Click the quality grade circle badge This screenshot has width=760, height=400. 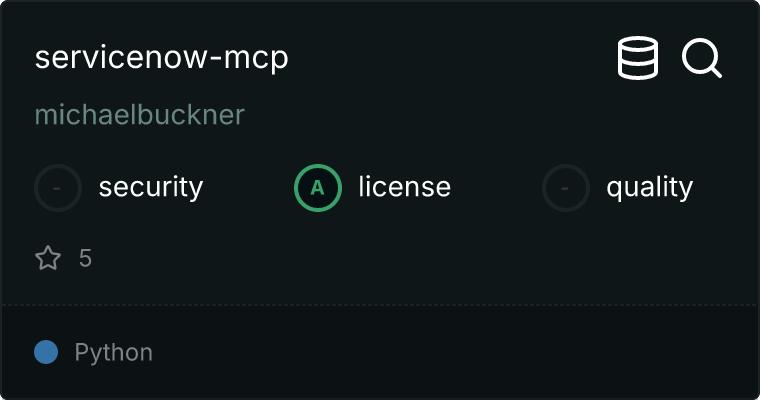[566, 188]
